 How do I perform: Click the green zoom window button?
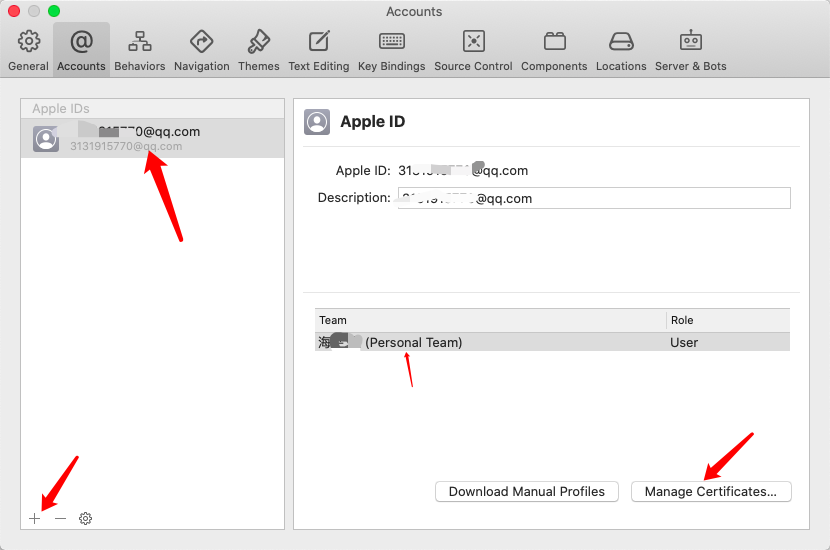coord(54,11)
